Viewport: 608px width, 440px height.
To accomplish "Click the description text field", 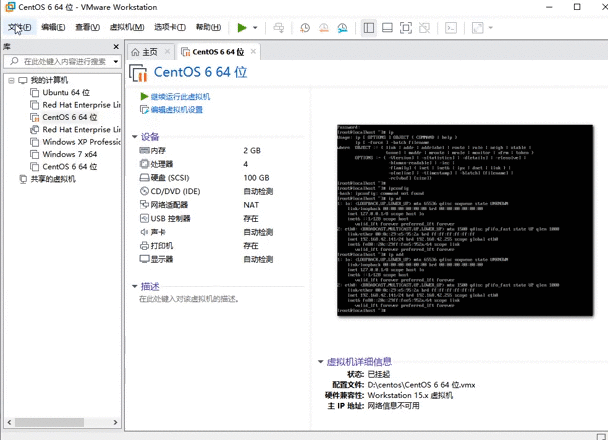I will pyautogui.click(x=189, y=299).
